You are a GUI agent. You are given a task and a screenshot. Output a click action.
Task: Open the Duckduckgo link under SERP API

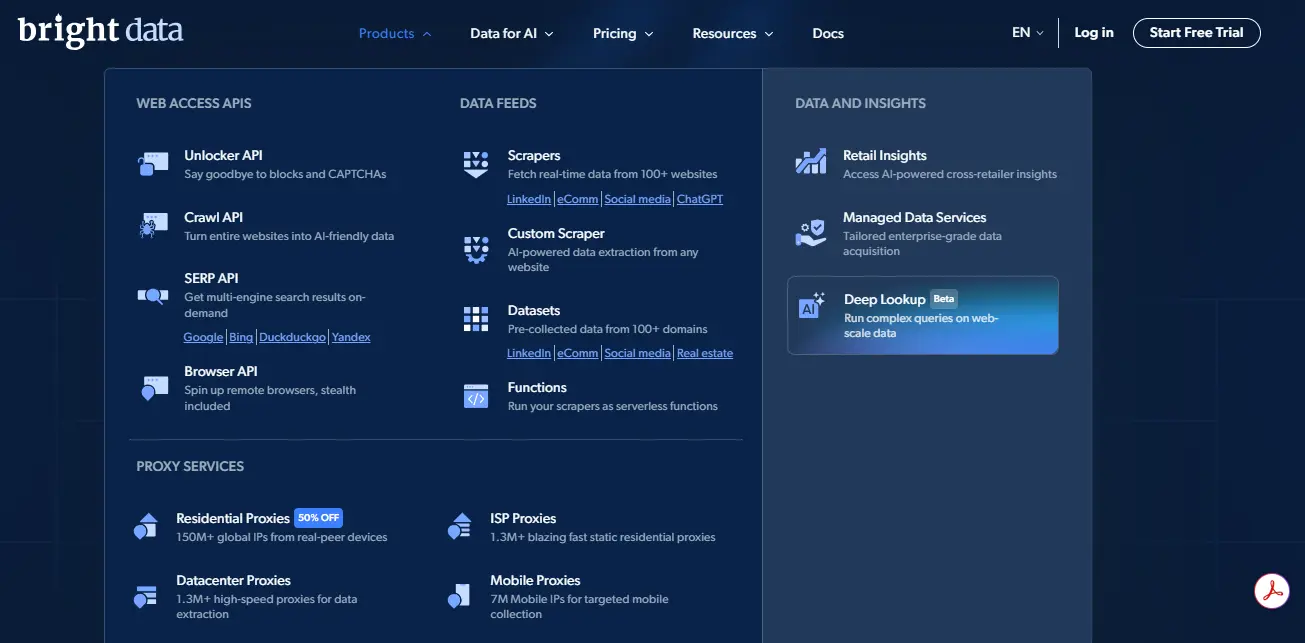292,338
